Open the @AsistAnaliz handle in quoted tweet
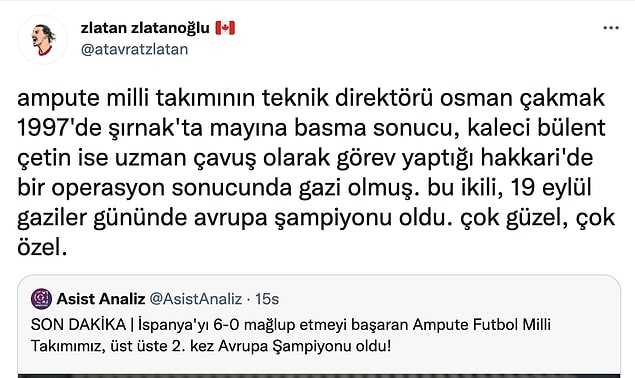This screenshot has width=635, height=378. 196,299
